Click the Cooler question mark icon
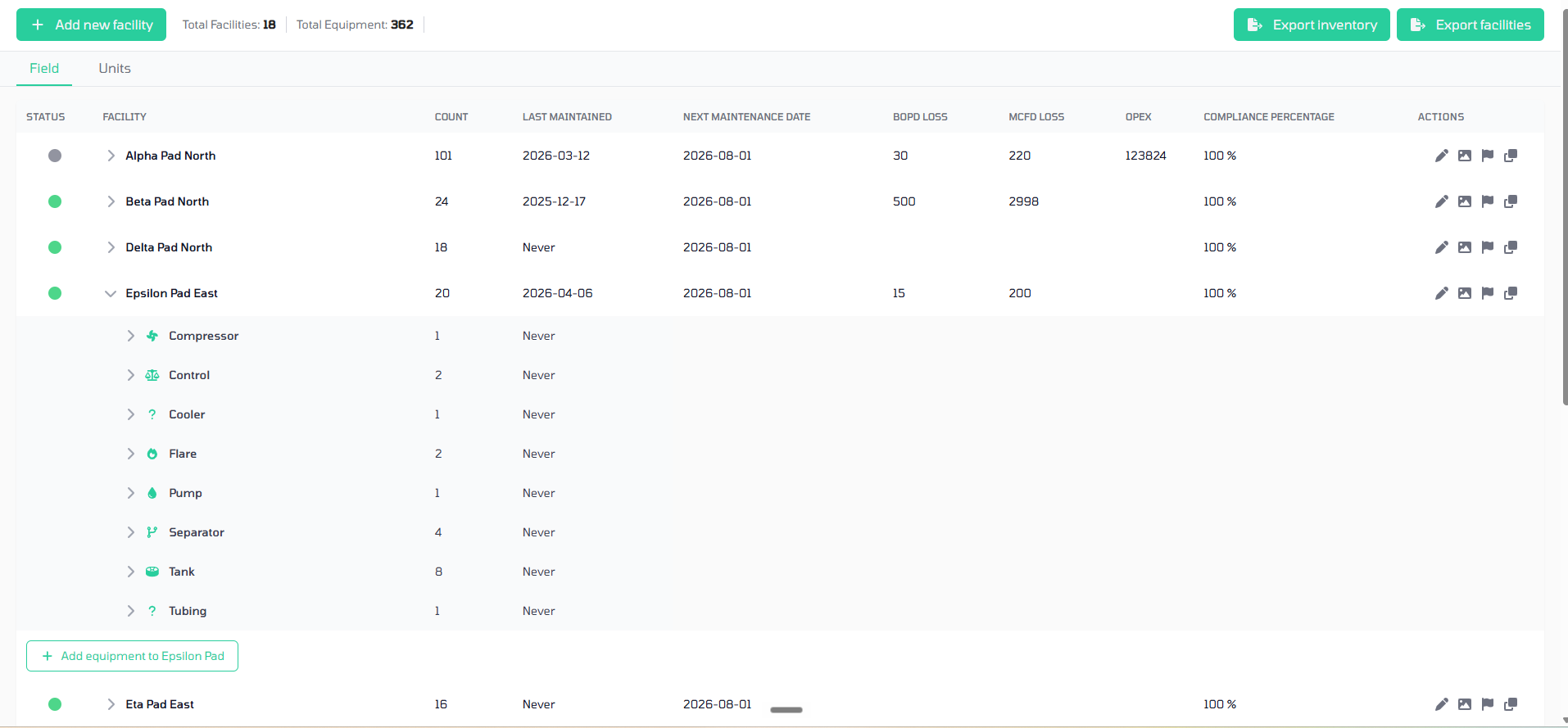 pyautogui.click(x=152, y=414)
